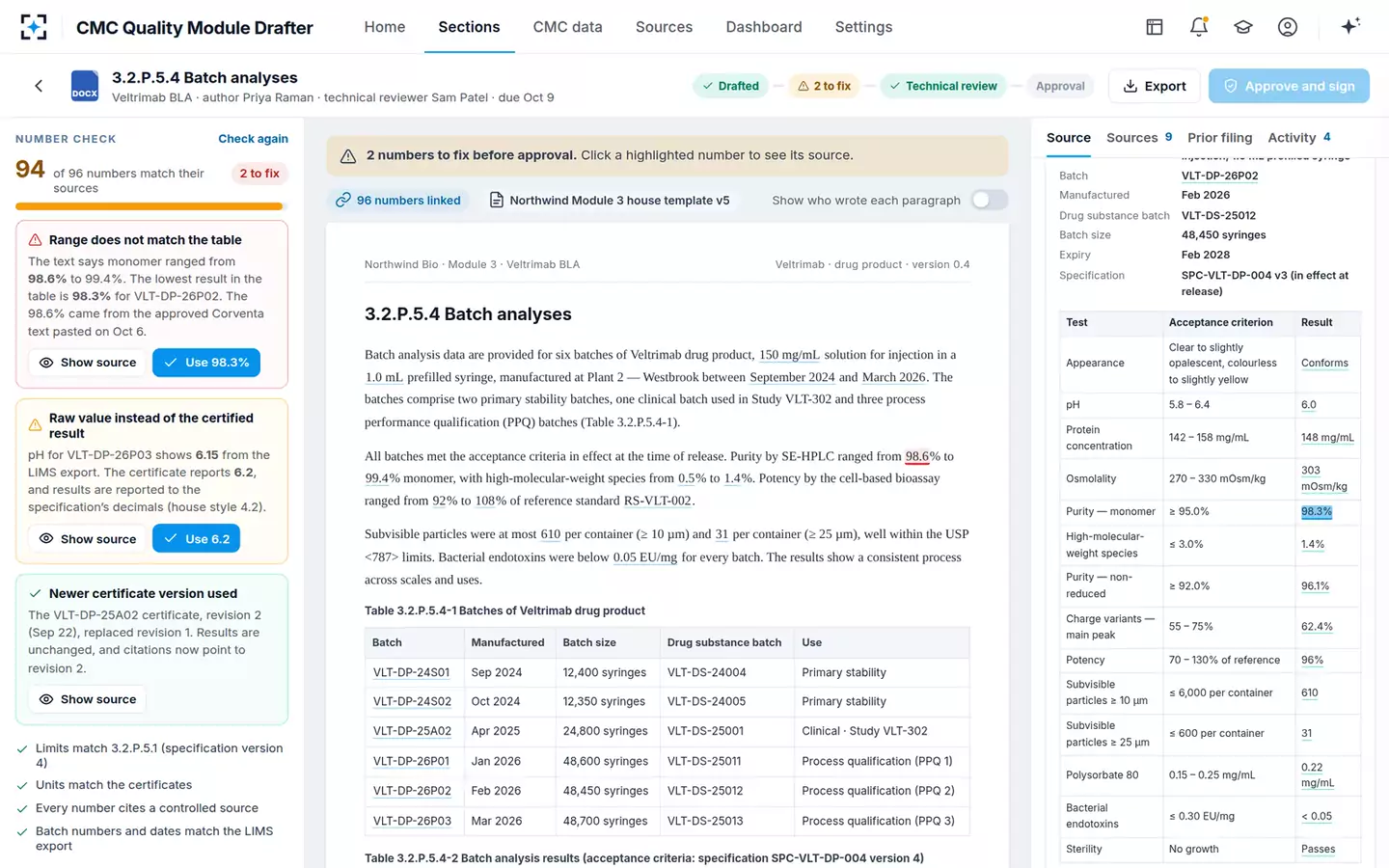Click the Northwind Module 3 house template chip
1389x868 pixels.
coord(610,200)
